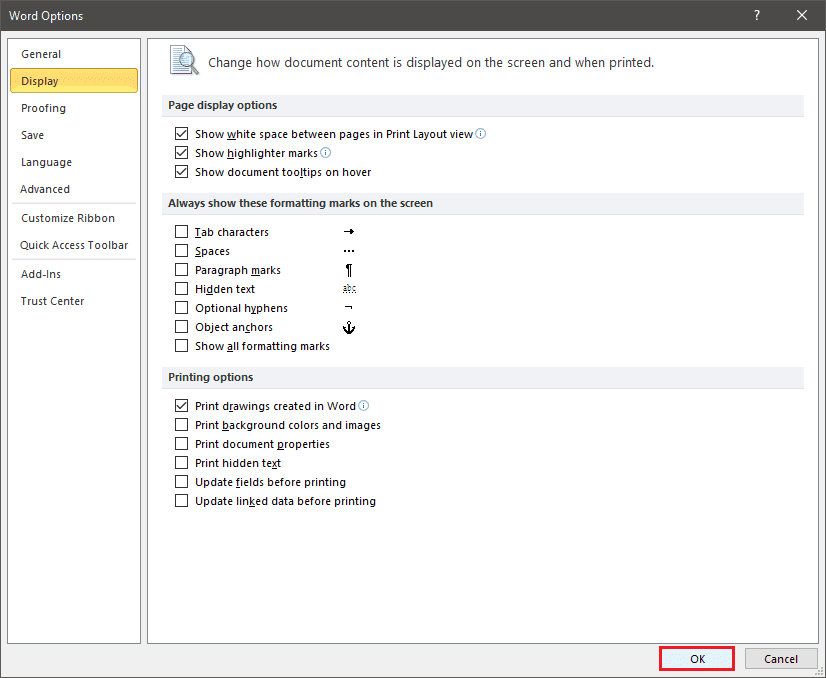Open the Customize Ribbon section
This screenshot has width=826, height=678.
68,218
